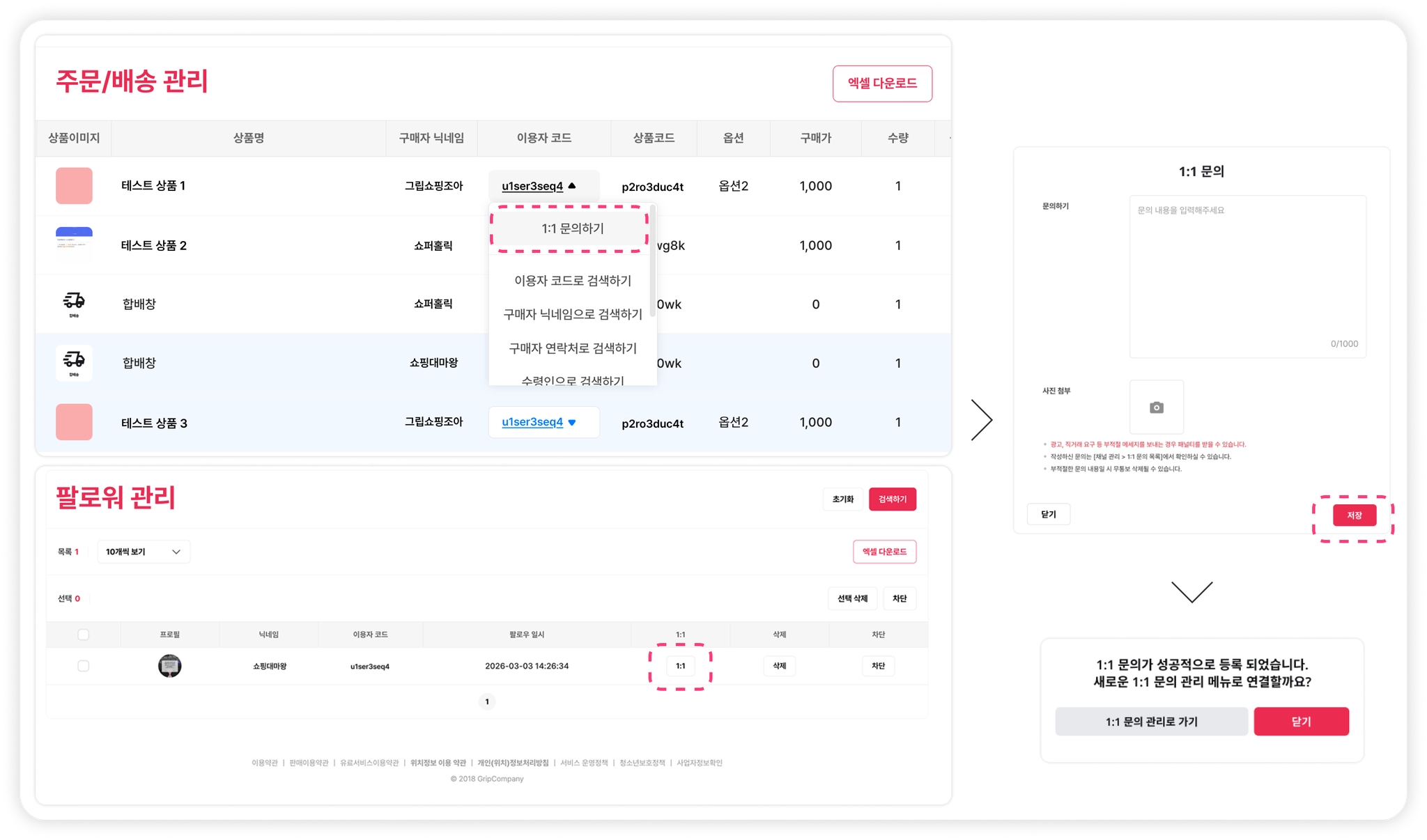This screenshot has height=840, width=1427.
Task: Select 구매자 닉네임으로 검색하기 menu entry
Action: pos(572,314)
